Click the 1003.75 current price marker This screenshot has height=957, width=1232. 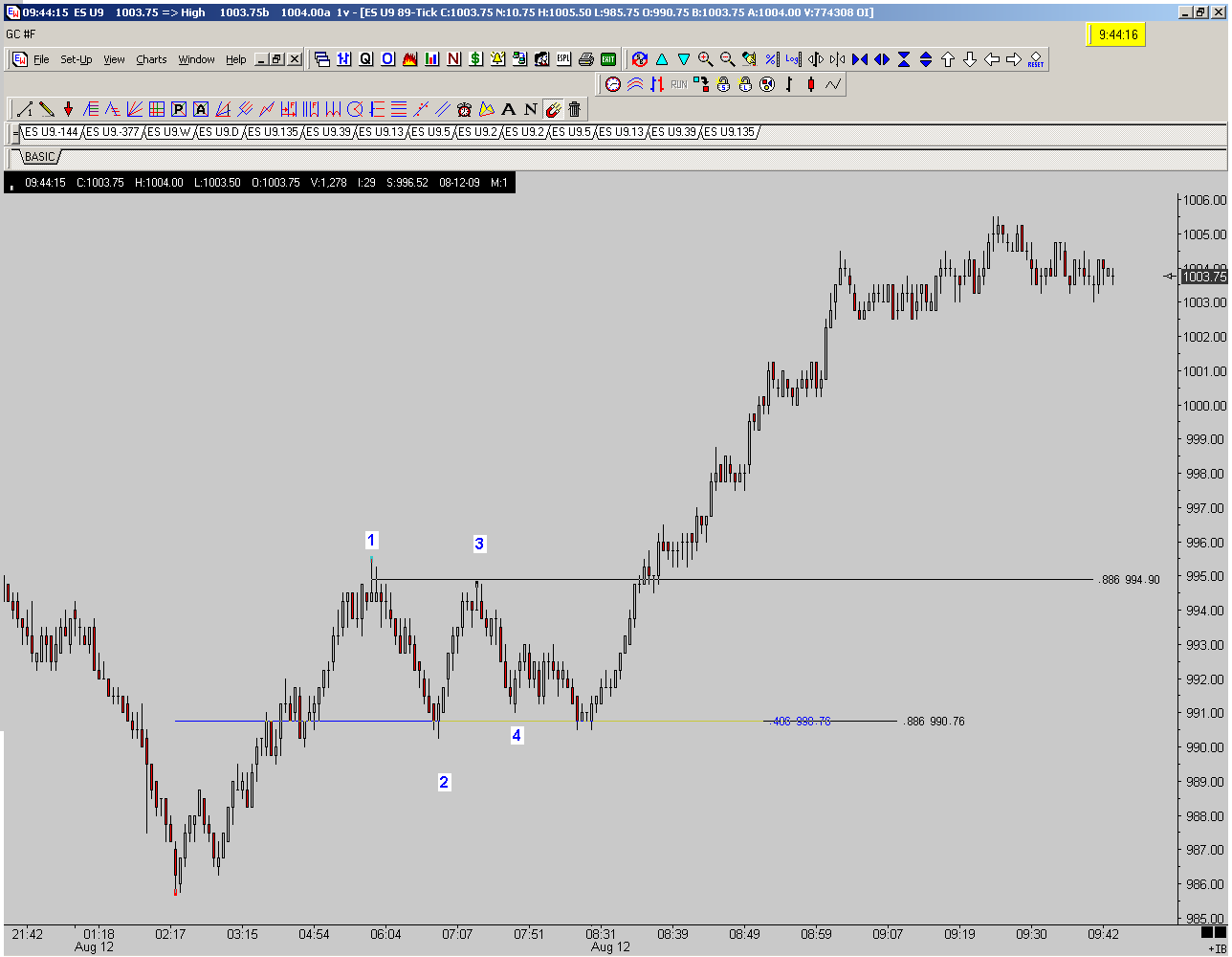pyautogui.click(x=1203, y=277)
